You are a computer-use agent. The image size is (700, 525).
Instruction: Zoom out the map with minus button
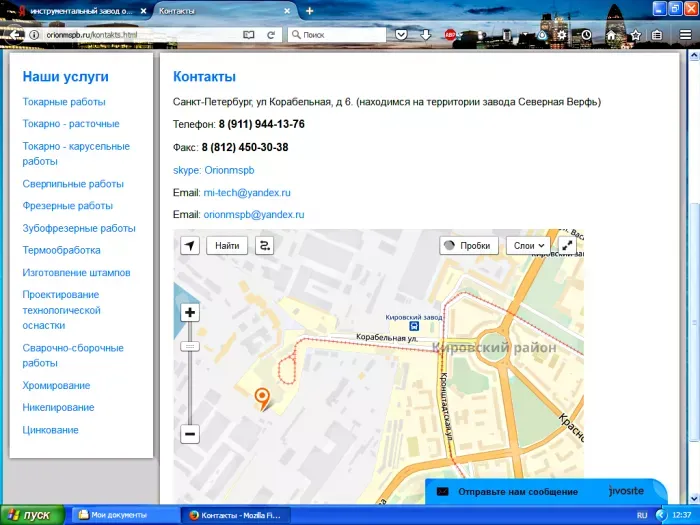pos(190,434)
